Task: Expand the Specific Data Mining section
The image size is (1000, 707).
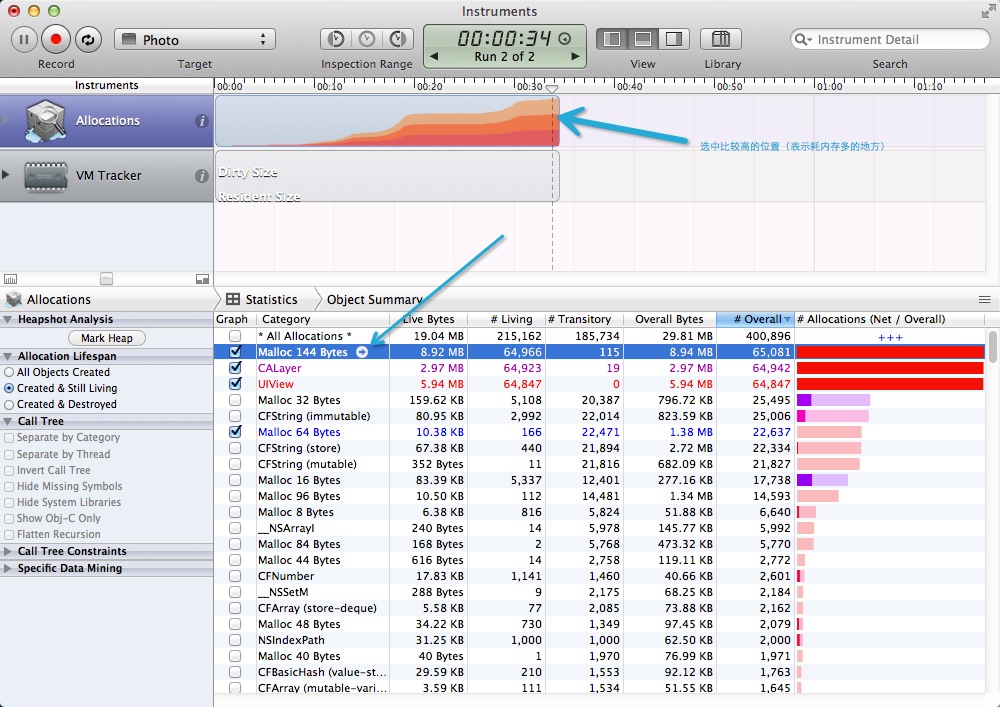Action: tap(8, 569)
